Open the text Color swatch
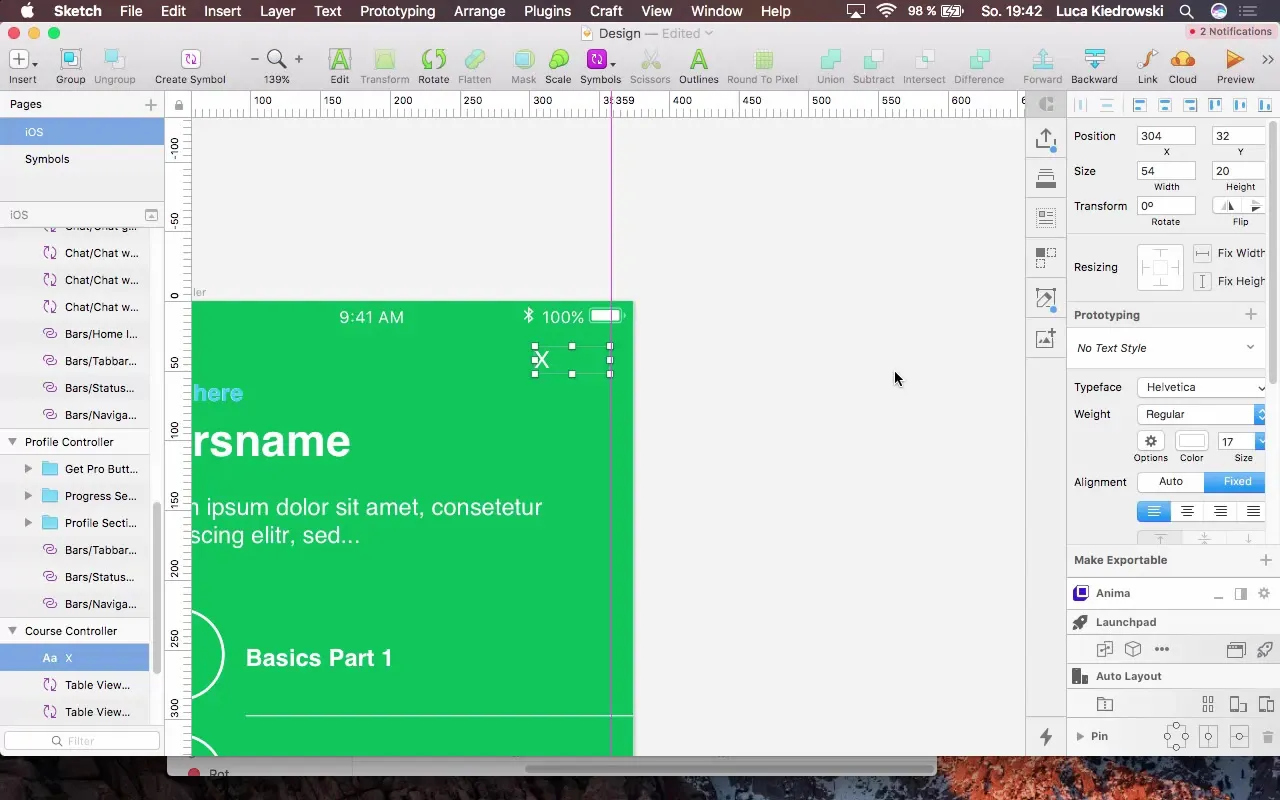 1191,441
